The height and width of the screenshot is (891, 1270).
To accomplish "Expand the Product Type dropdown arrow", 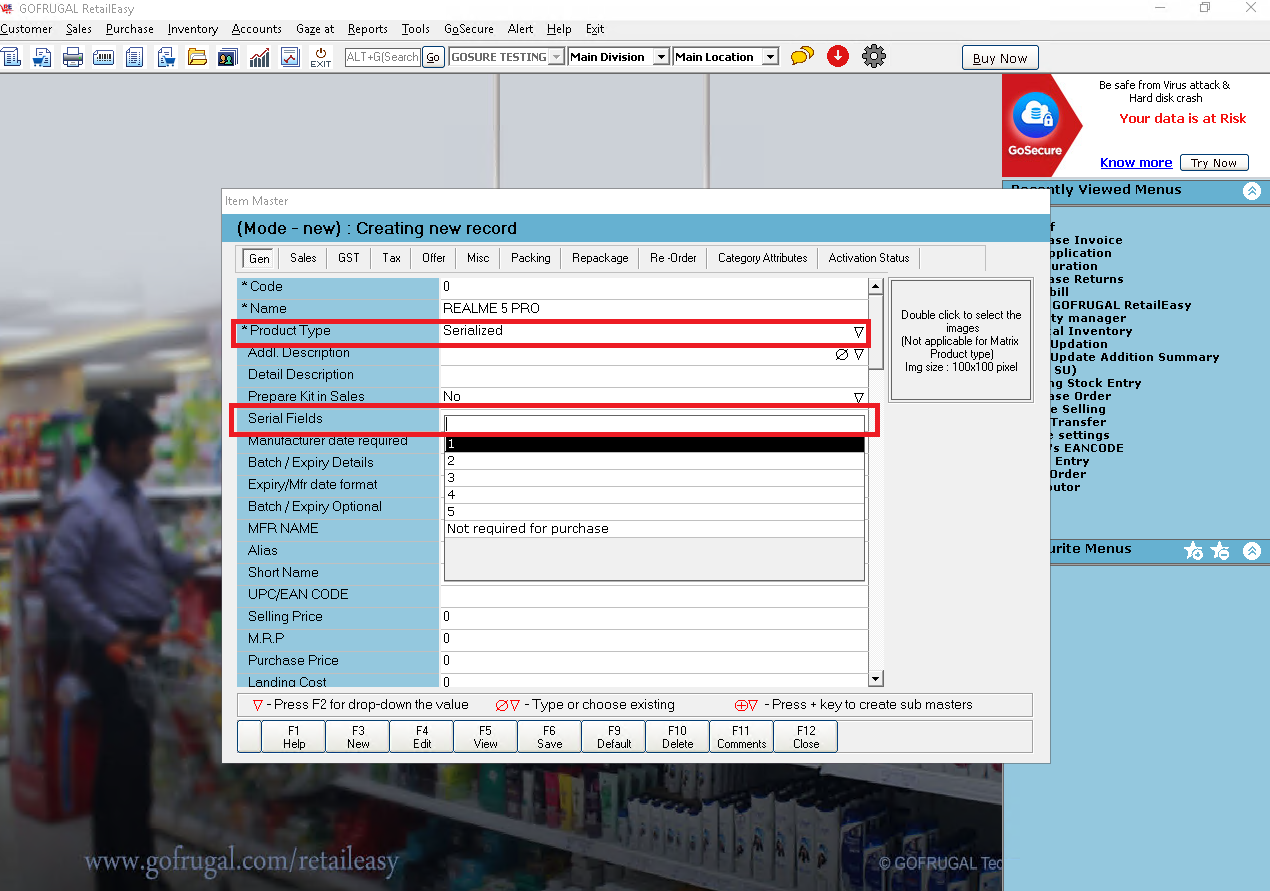I will [x=858, y=331].
